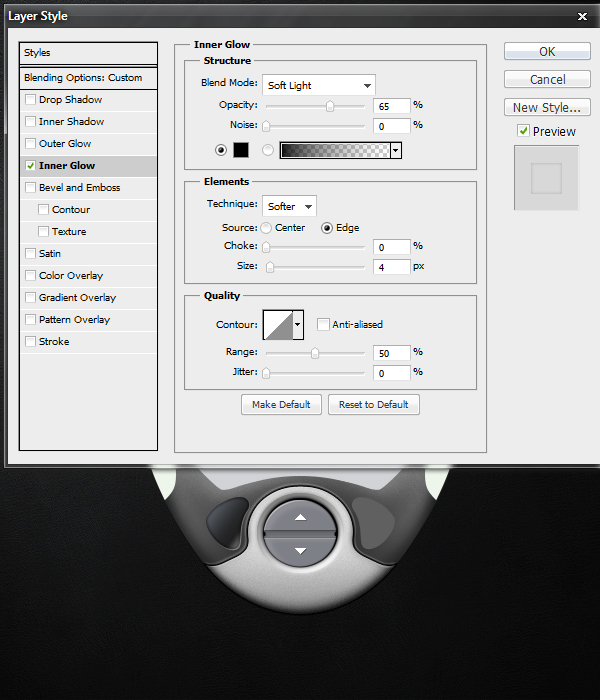Click the OK button
This screenshot has height=700, width=600.
pos(547,51)
